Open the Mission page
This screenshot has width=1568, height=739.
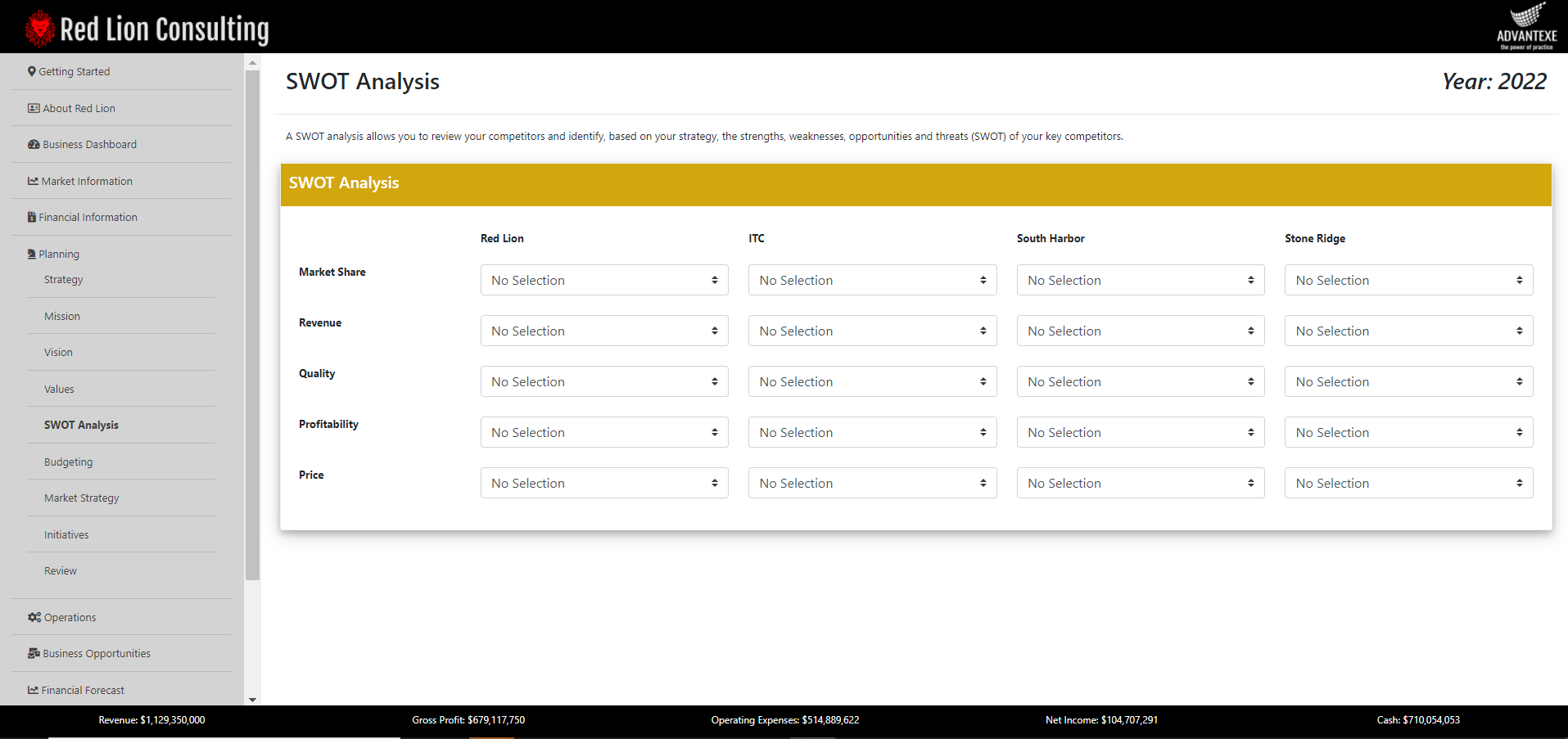click(61, 316)
